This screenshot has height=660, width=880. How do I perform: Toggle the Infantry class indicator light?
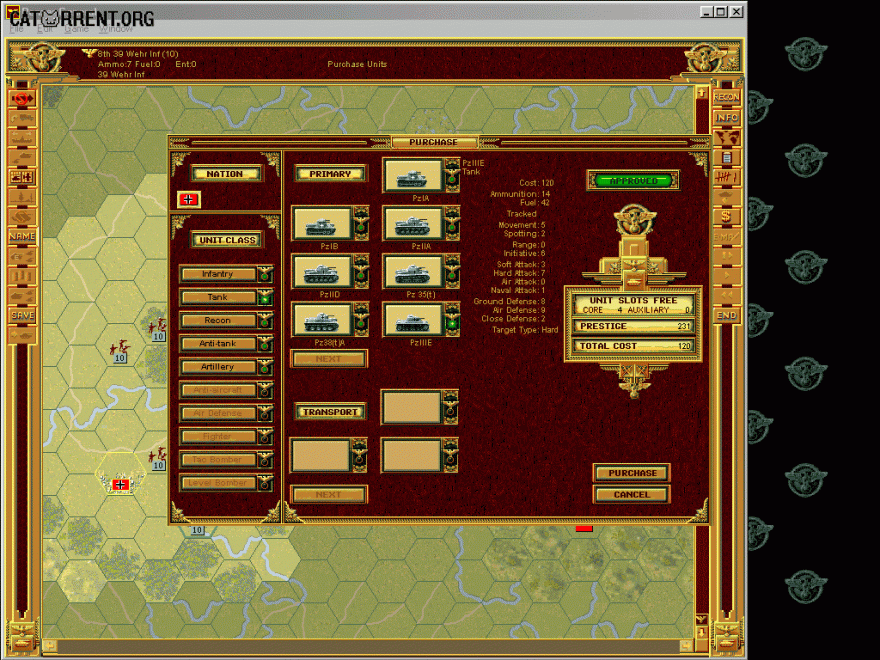[x=265, y=274]
